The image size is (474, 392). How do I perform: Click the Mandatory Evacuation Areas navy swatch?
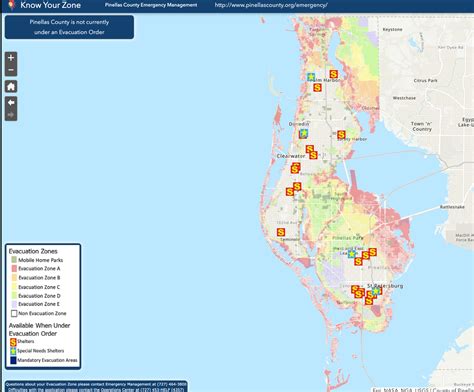[13, 360]
